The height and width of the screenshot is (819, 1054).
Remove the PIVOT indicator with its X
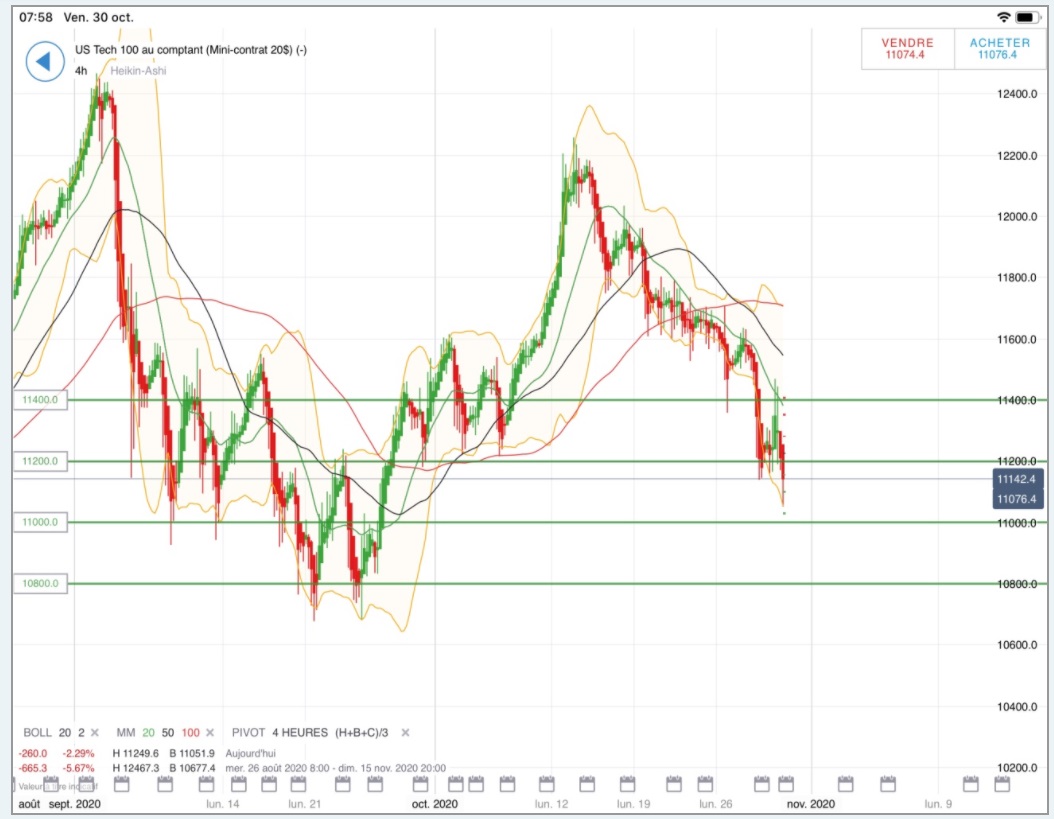click(x=405, y=733)
